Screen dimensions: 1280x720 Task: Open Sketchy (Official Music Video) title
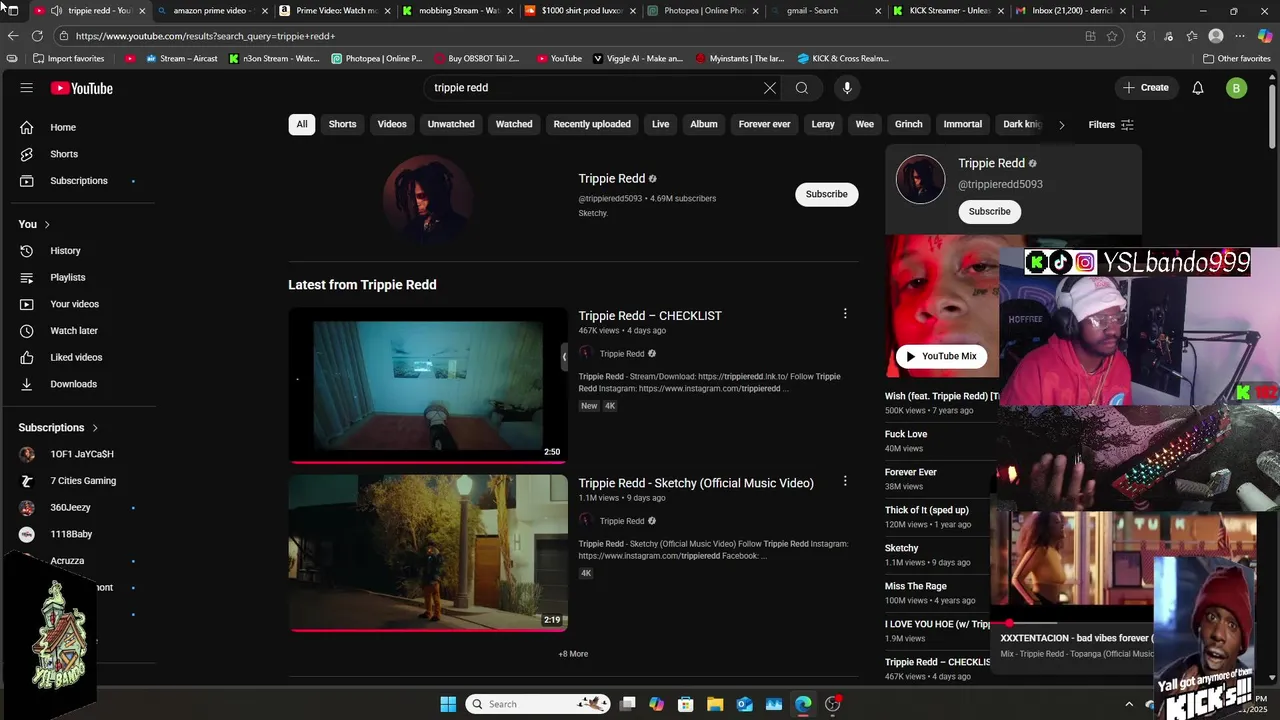click(696, 483)
